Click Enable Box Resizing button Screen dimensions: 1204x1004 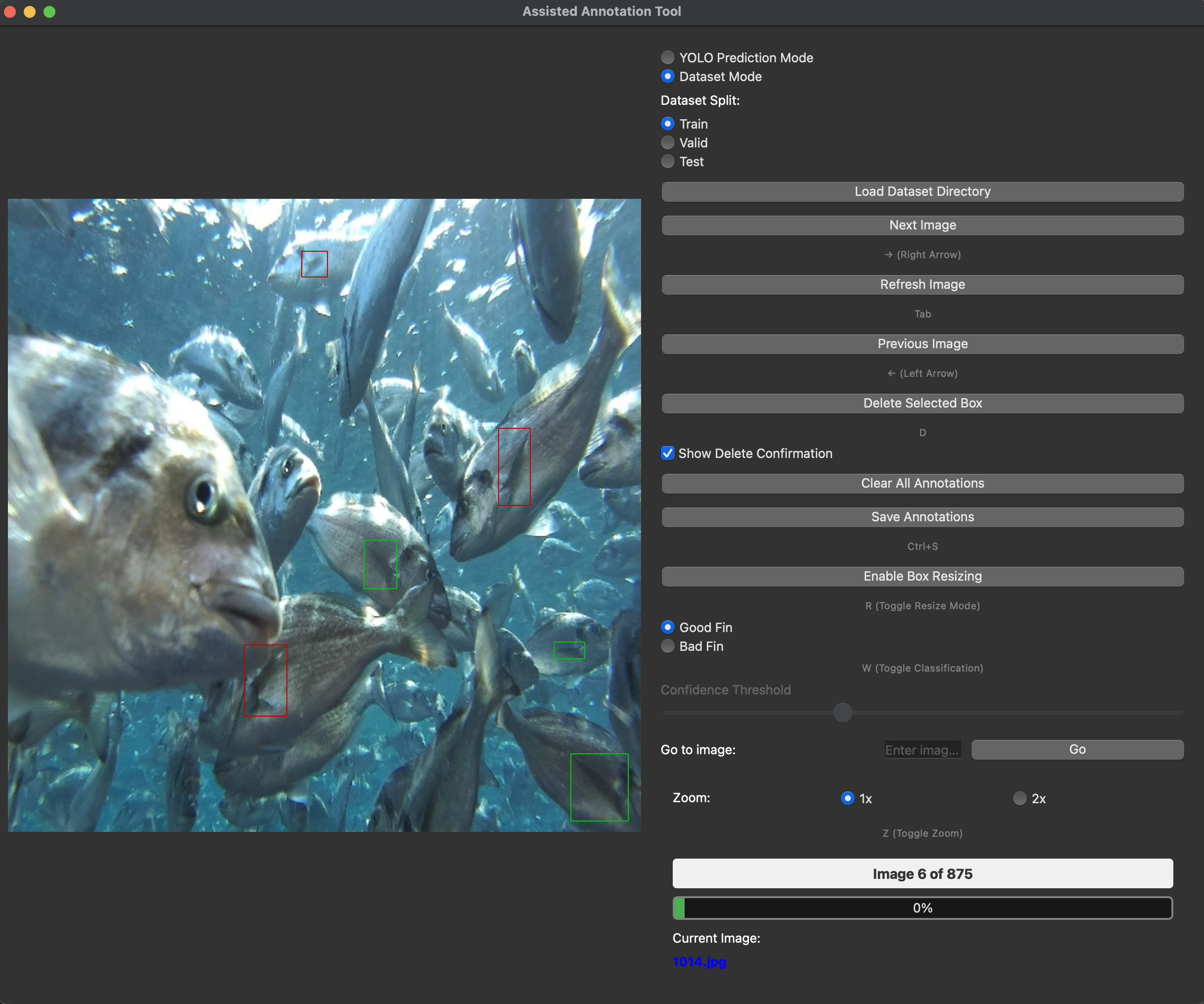922,576
